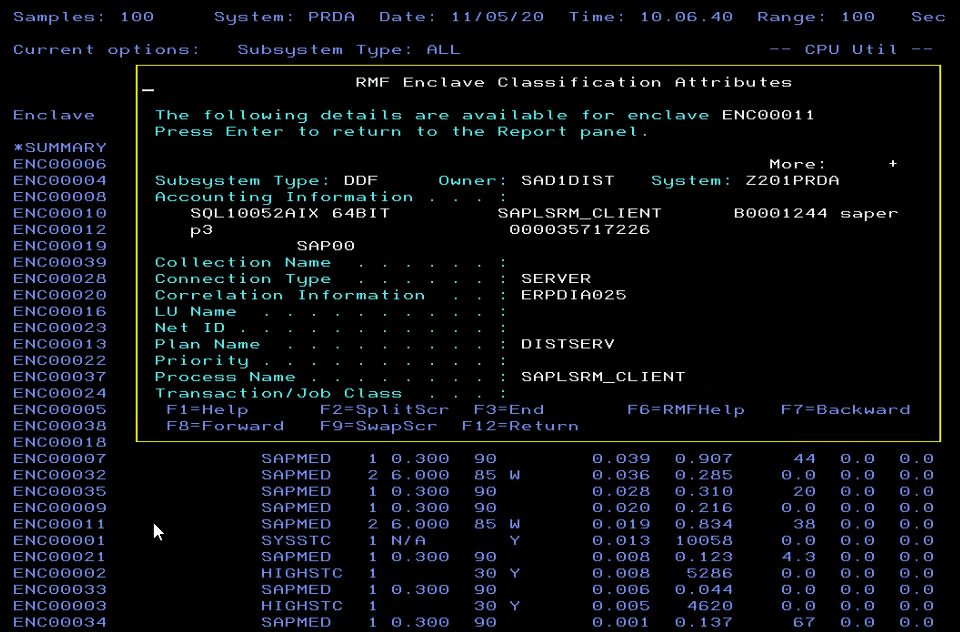Screen dimensions: 960x632
Task: Click F7=Backward to page back
Action: pos(846,410)
